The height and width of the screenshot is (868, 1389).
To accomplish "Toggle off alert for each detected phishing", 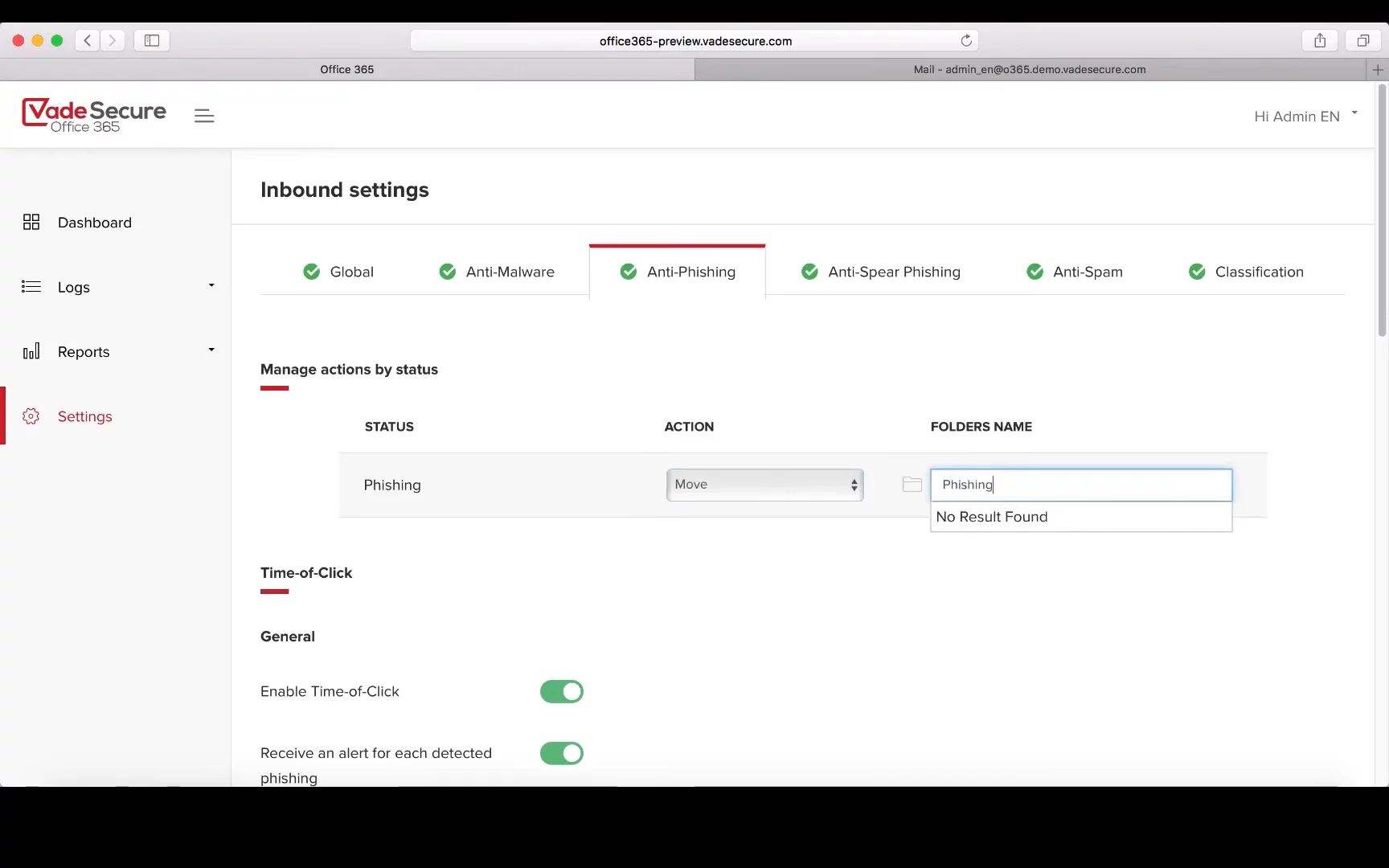I will coord(561,754).
